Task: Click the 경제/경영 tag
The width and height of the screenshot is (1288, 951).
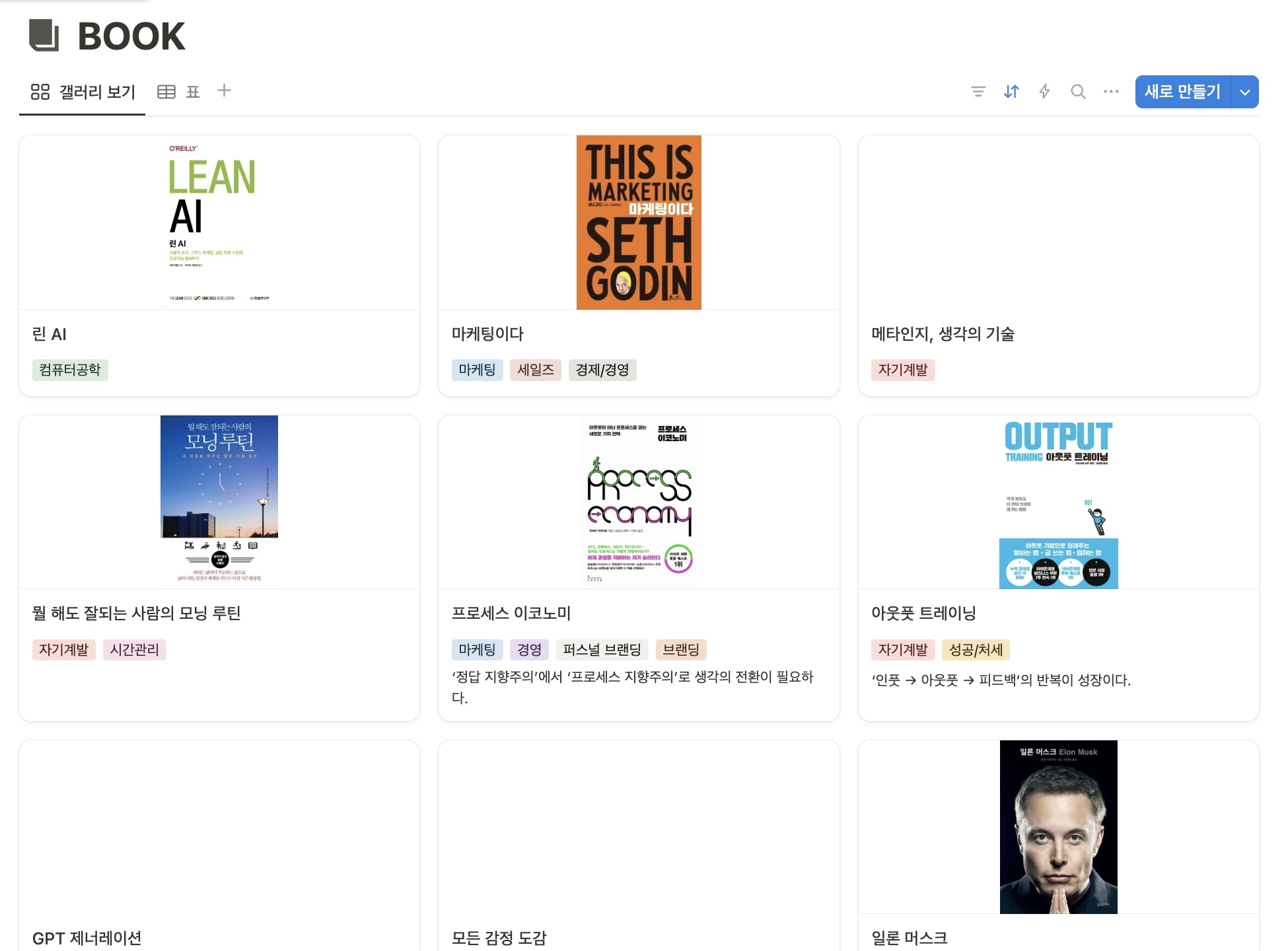Action: point(602,370)
